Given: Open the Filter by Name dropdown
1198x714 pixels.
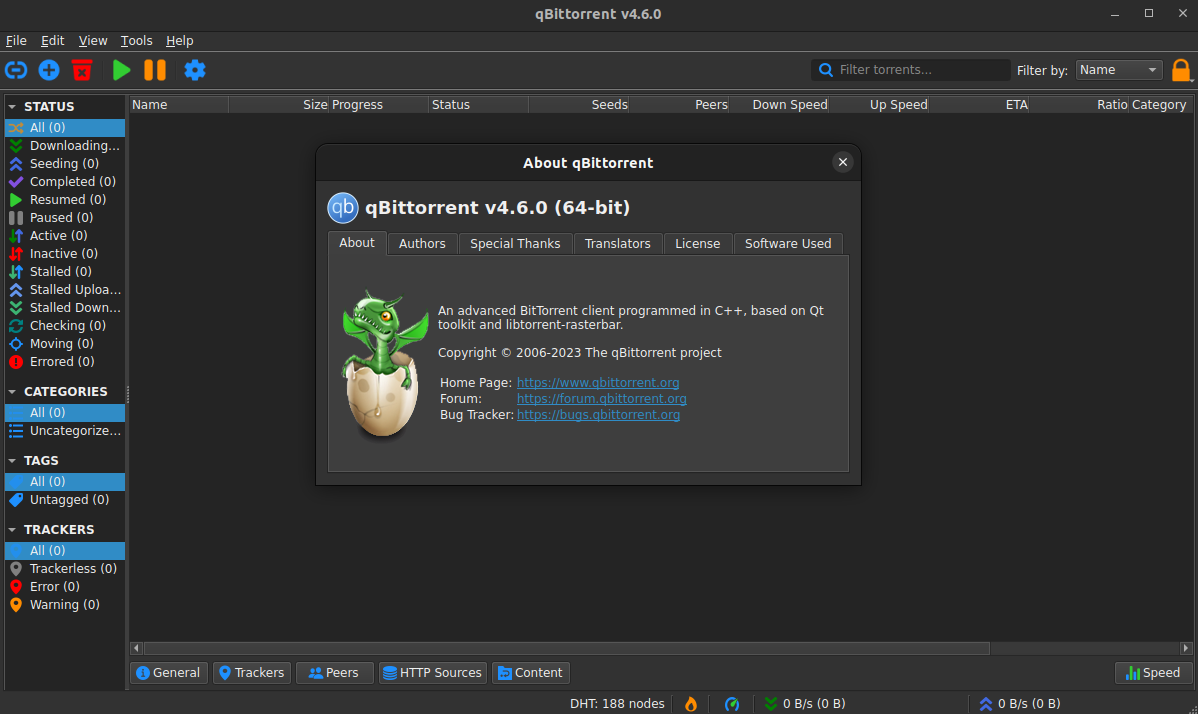Looking at the screenshot, I should 1118,69.
